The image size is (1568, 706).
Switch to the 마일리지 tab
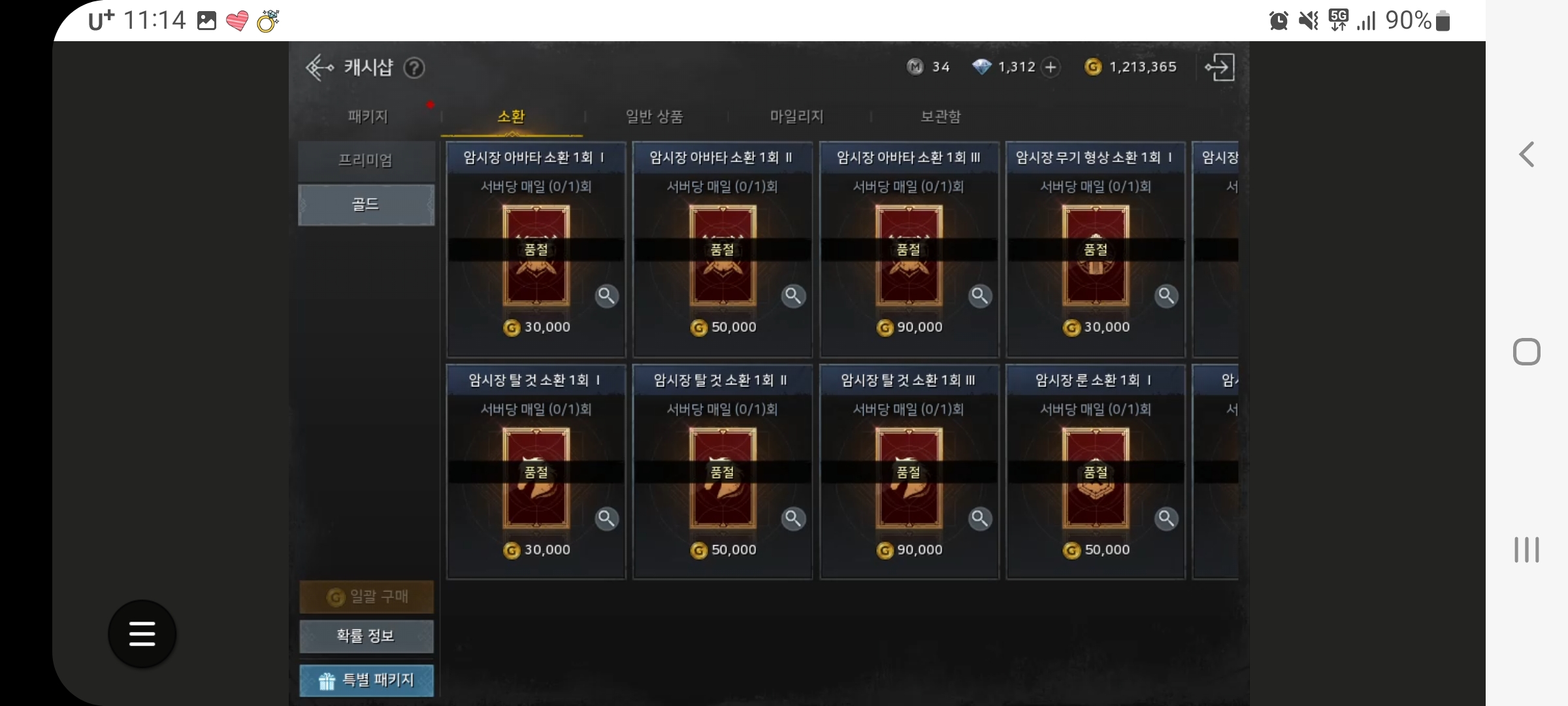coord(796,116)
